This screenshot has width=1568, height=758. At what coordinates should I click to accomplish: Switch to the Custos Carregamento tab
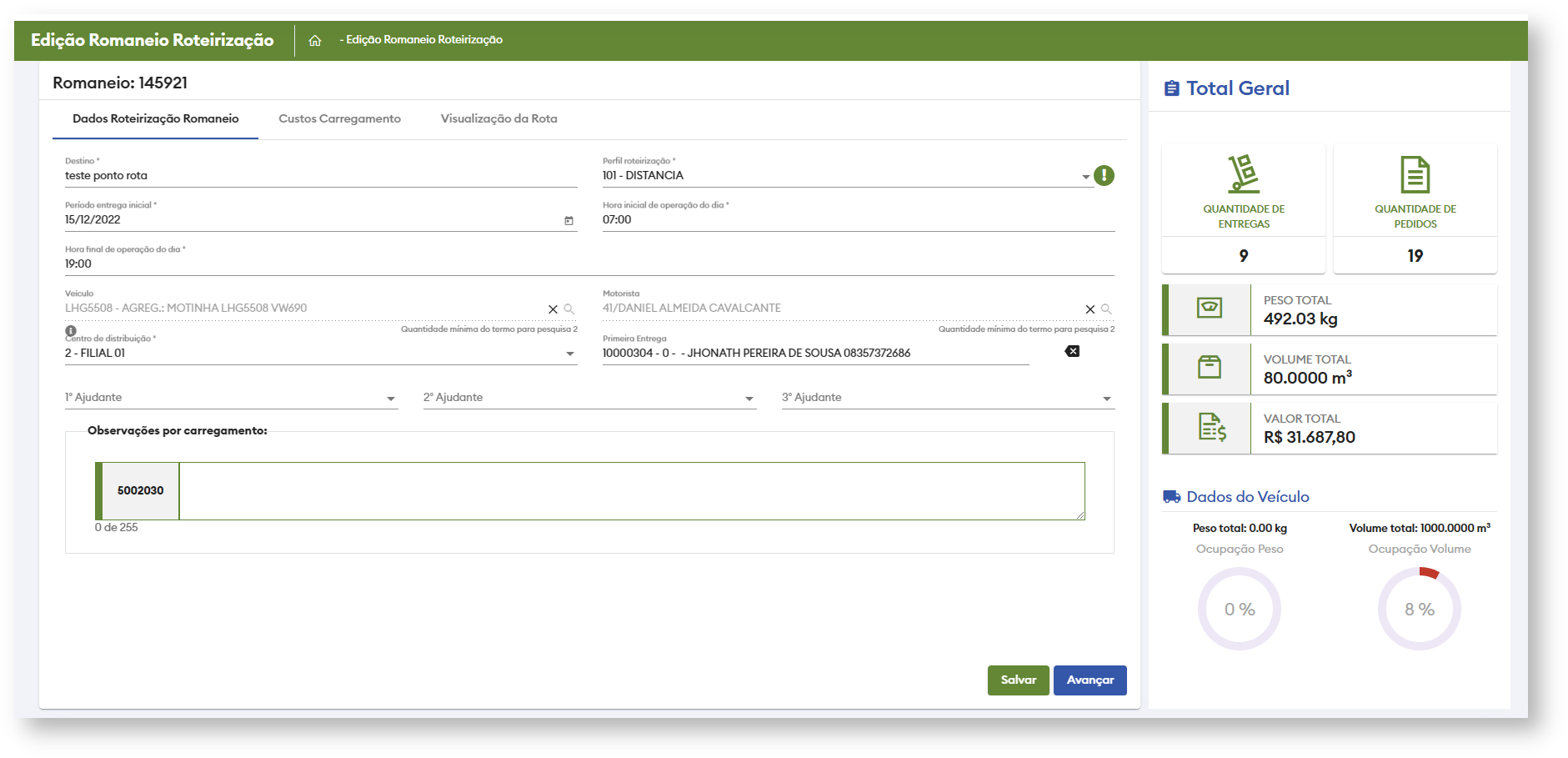tap(339, 119)
